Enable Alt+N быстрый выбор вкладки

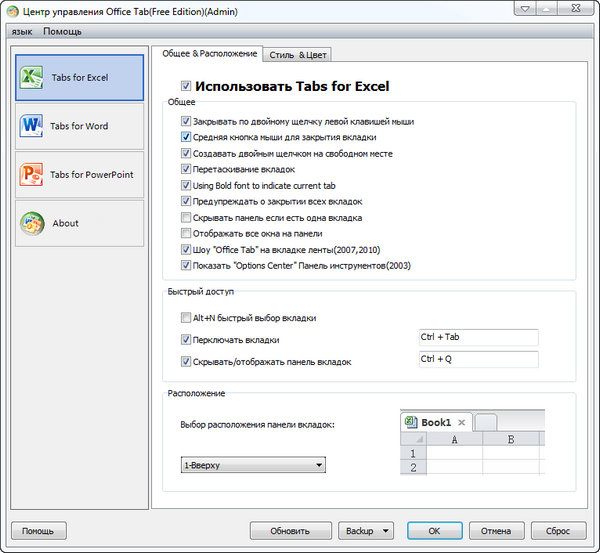point(186,318)
